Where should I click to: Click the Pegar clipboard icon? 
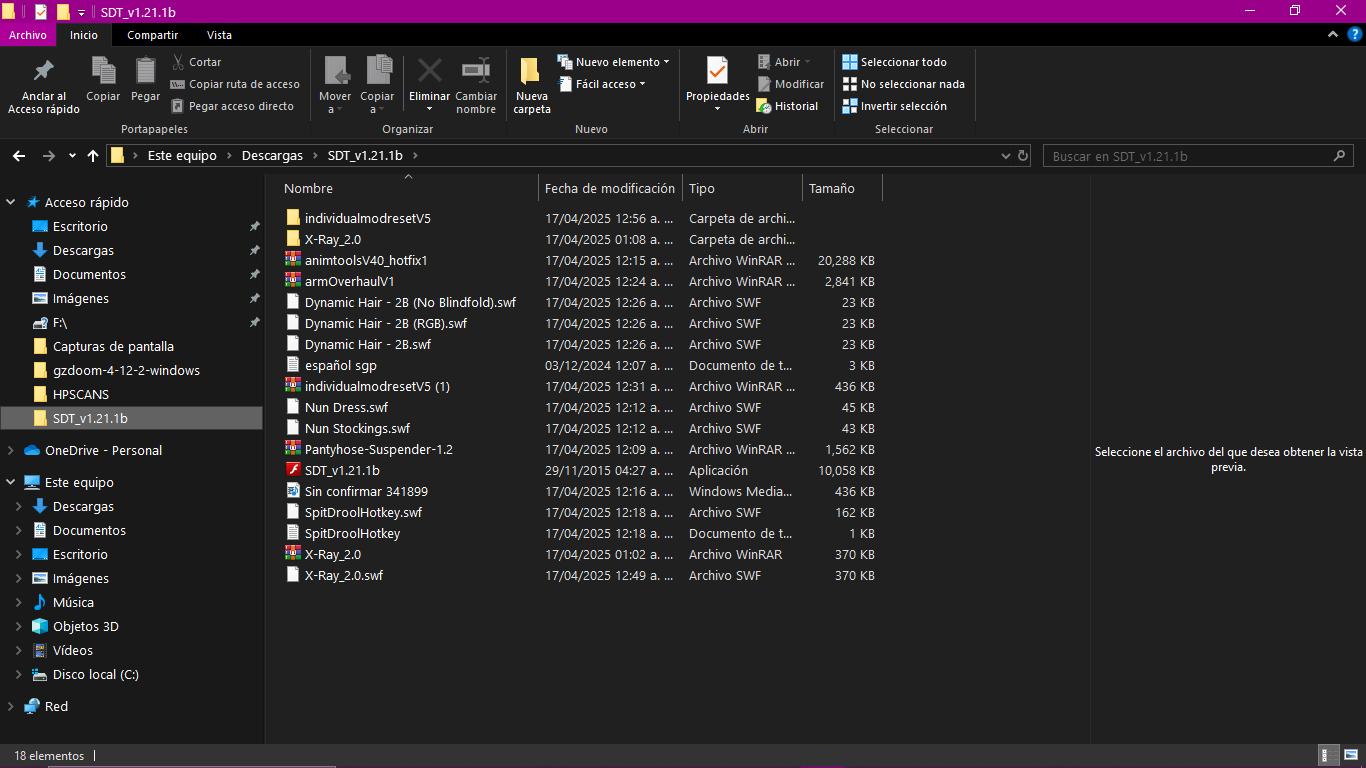click(x=145, y=70)
